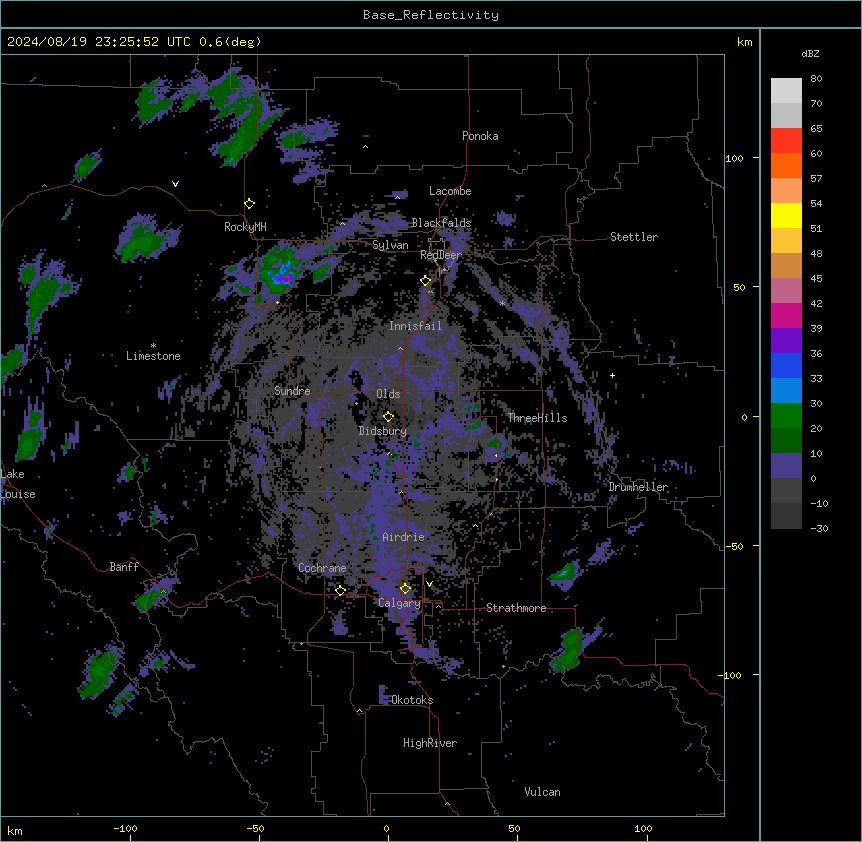862x842 pixels.
Task: Select the slate purple 0–10 dBZ legend swatch
Action: [x=786, y=466]
